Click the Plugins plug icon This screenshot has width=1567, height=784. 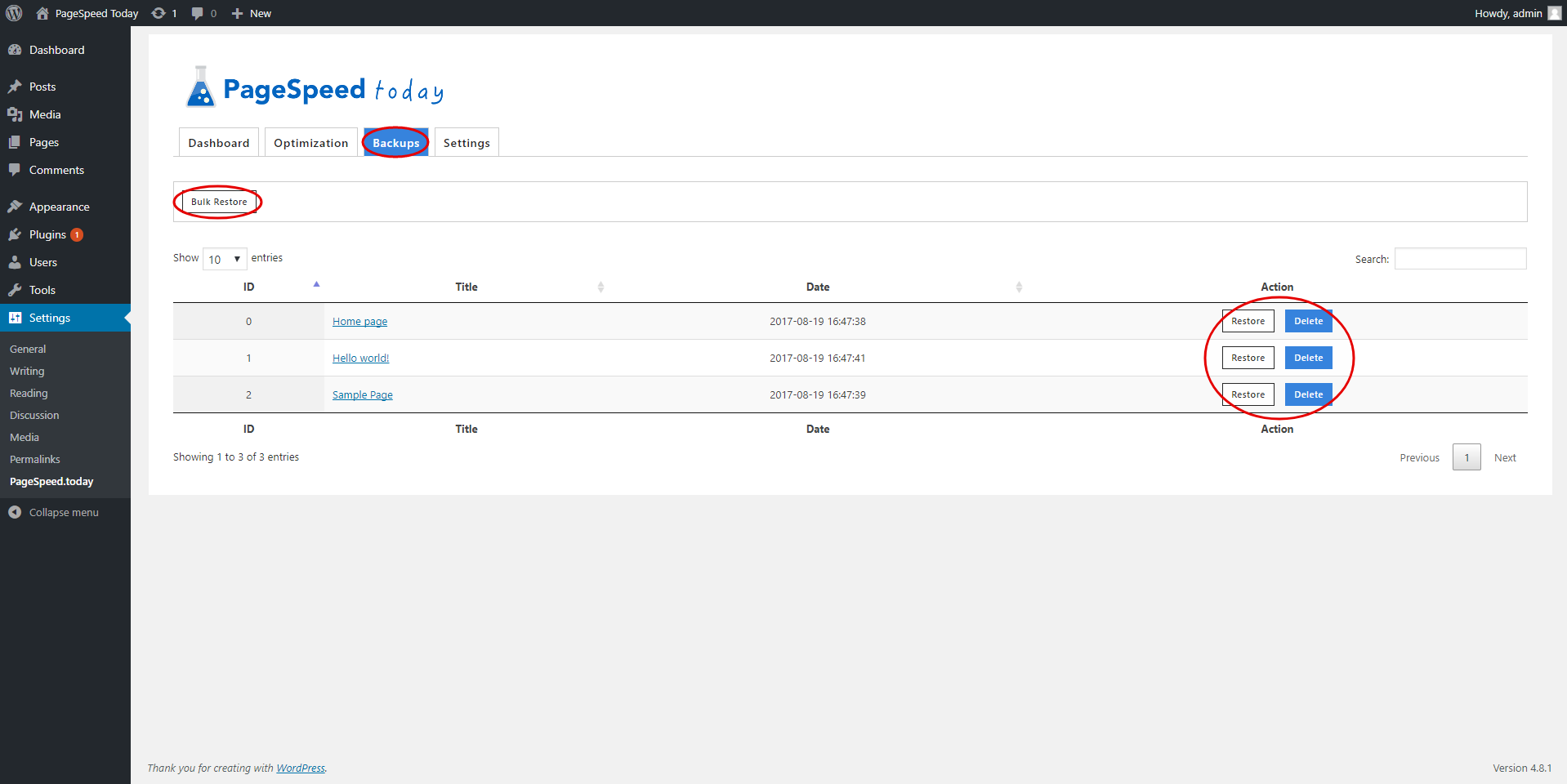15,234
